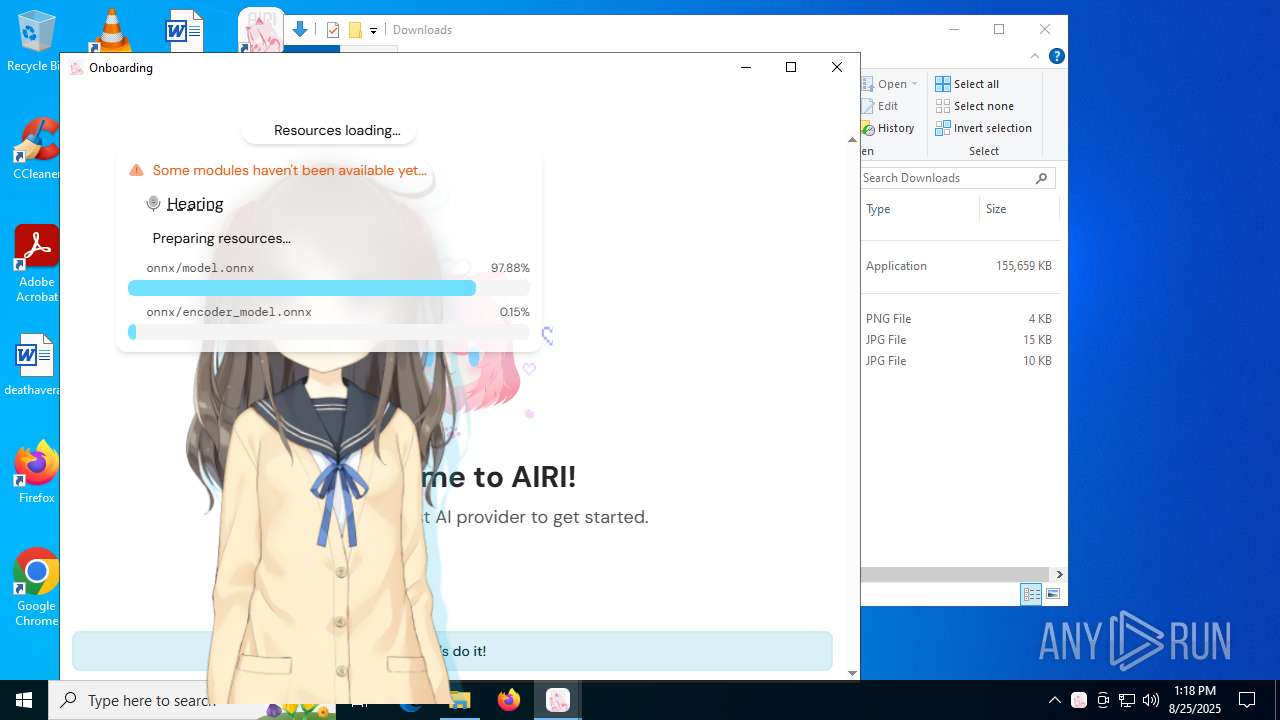Click the Onboarding window scroll-up arrow
This screenshot has width=1280, height=720.
pyautogui.click(x=852, y=140)
